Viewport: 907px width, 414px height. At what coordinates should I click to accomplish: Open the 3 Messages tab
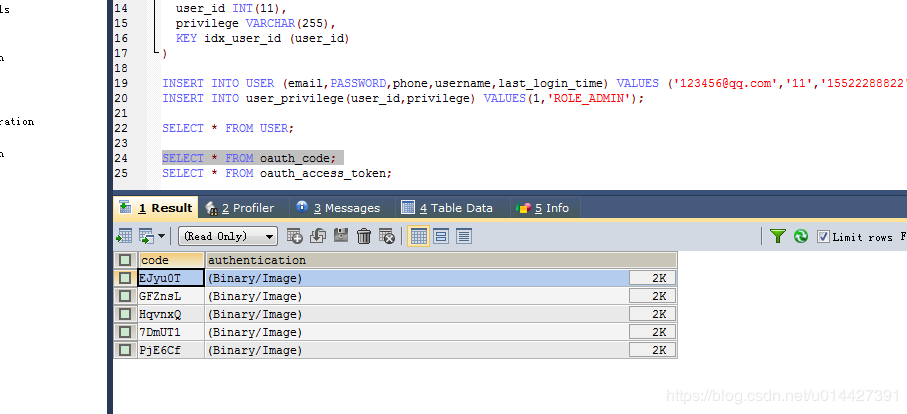(339, 208)
